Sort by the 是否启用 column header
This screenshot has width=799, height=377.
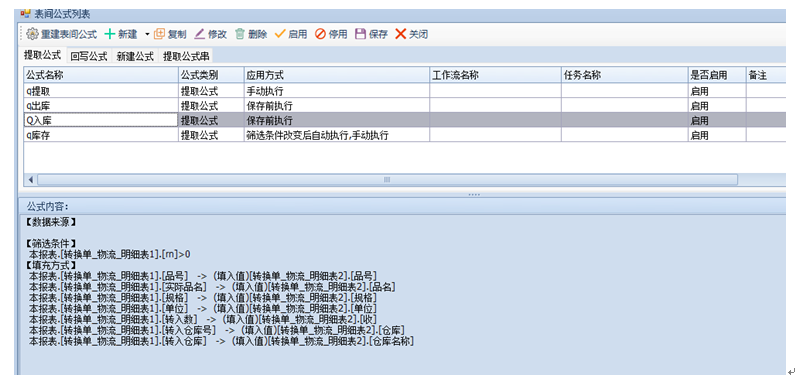(x=717, y=75)
